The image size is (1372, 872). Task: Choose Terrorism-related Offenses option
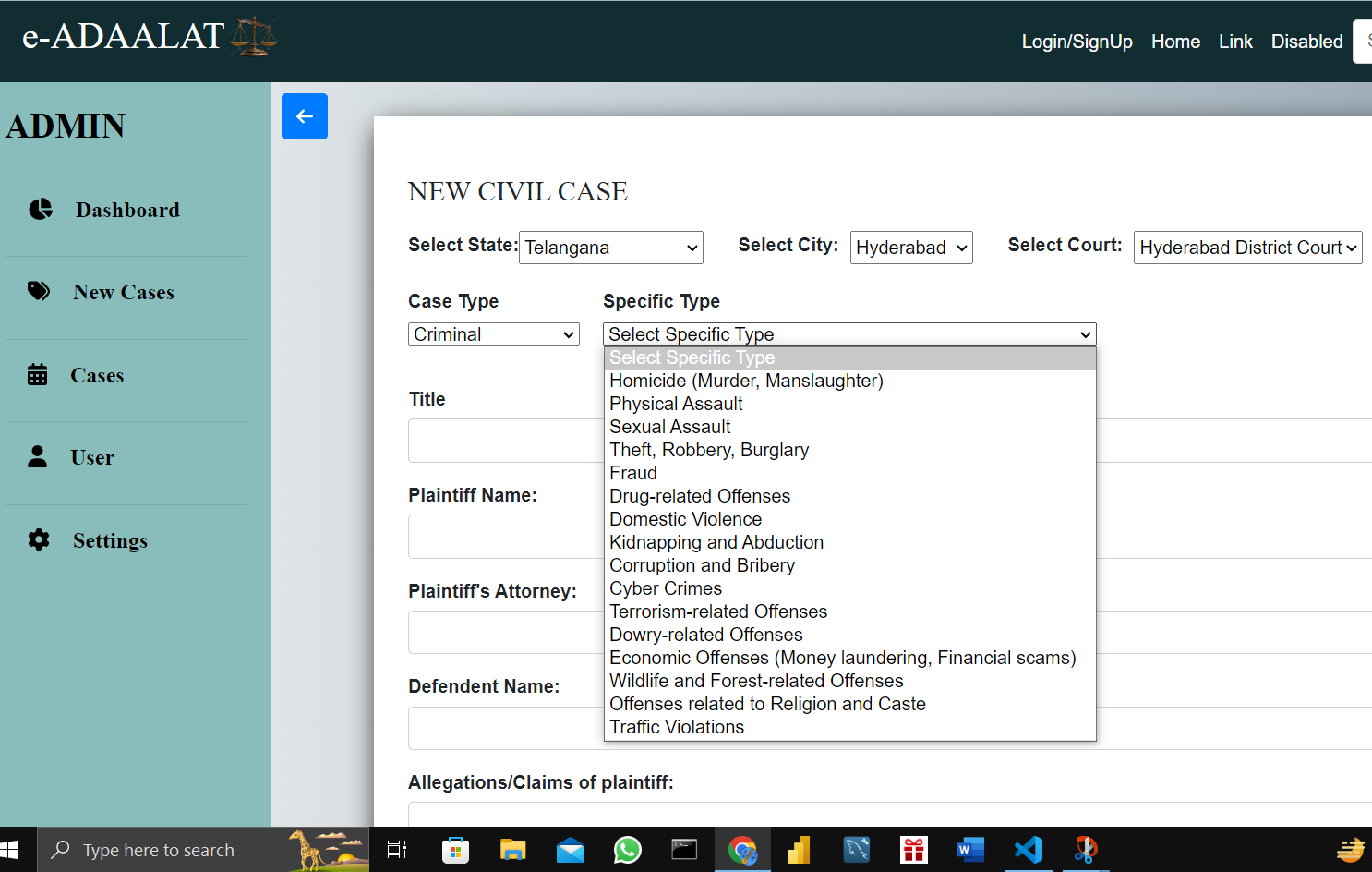click(x=850, y=612)
